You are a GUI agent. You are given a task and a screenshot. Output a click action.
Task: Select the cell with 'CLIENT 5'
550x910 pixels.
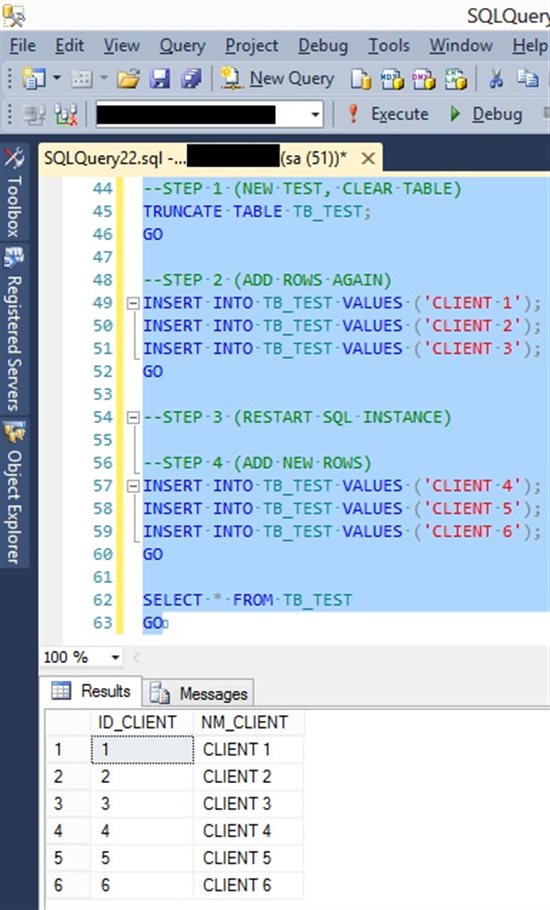point(248,858)
